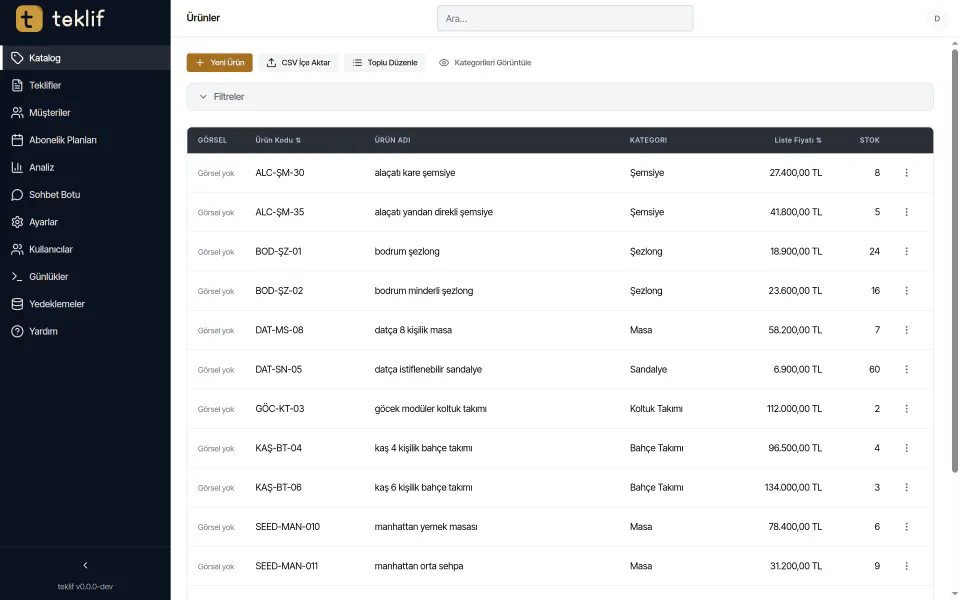Open Müşteriler section

(85, 113)
